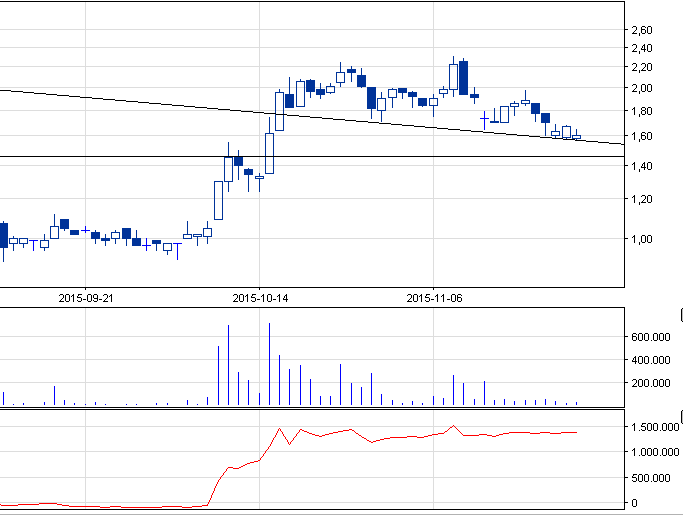Click the 2,60 price axis label

[642, 30]
